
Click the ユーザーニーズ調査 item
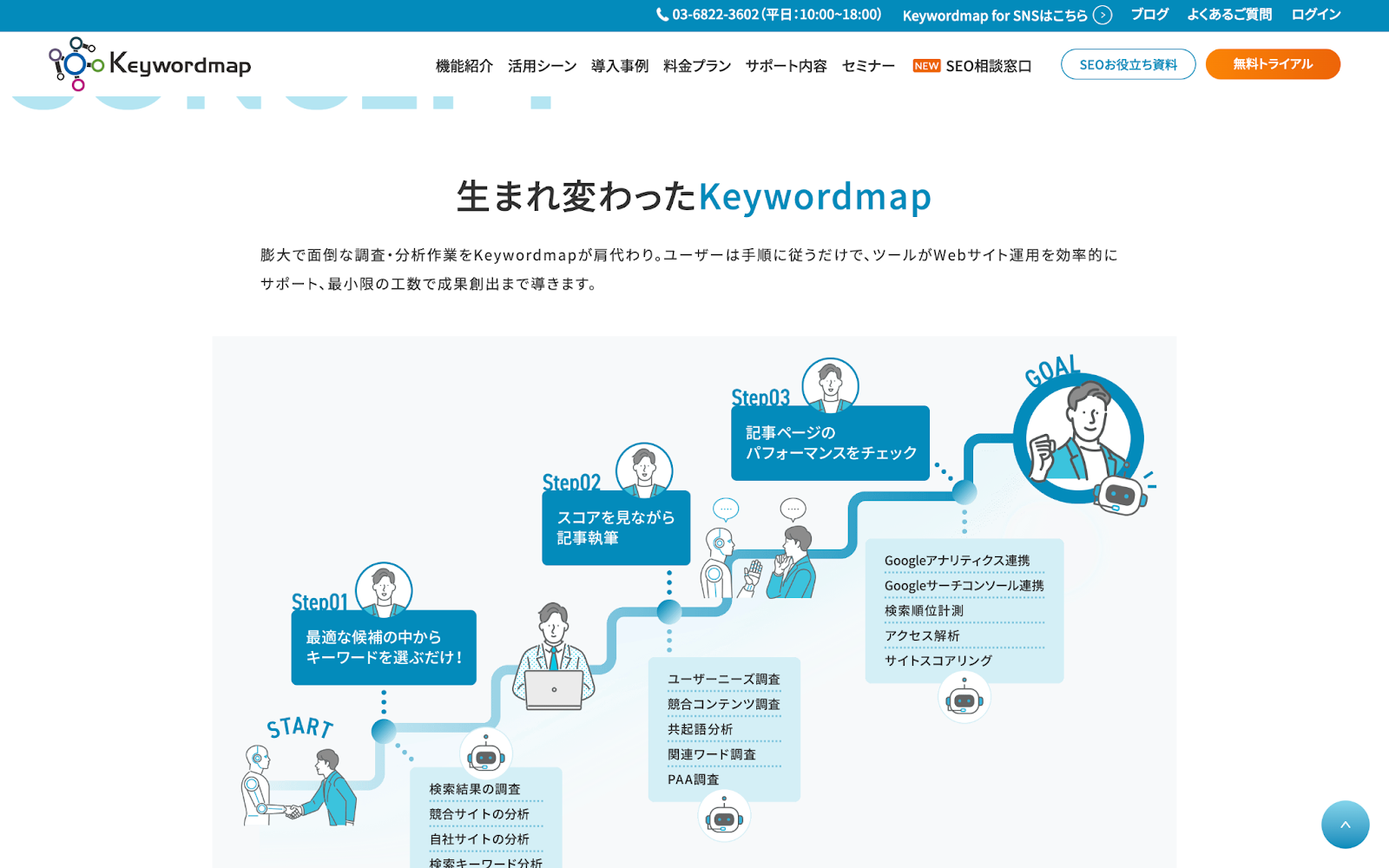point(724,679)
